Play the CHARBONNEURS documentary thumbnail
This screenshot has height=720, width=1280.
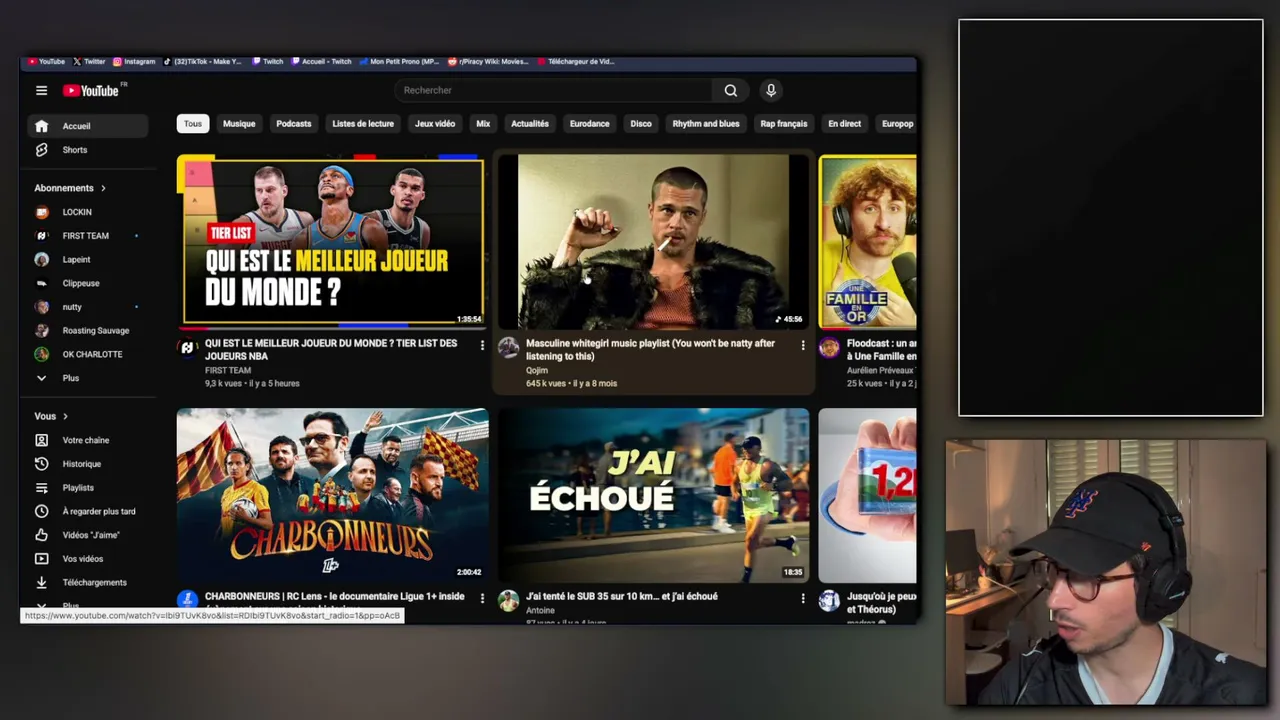pos(332,495)
